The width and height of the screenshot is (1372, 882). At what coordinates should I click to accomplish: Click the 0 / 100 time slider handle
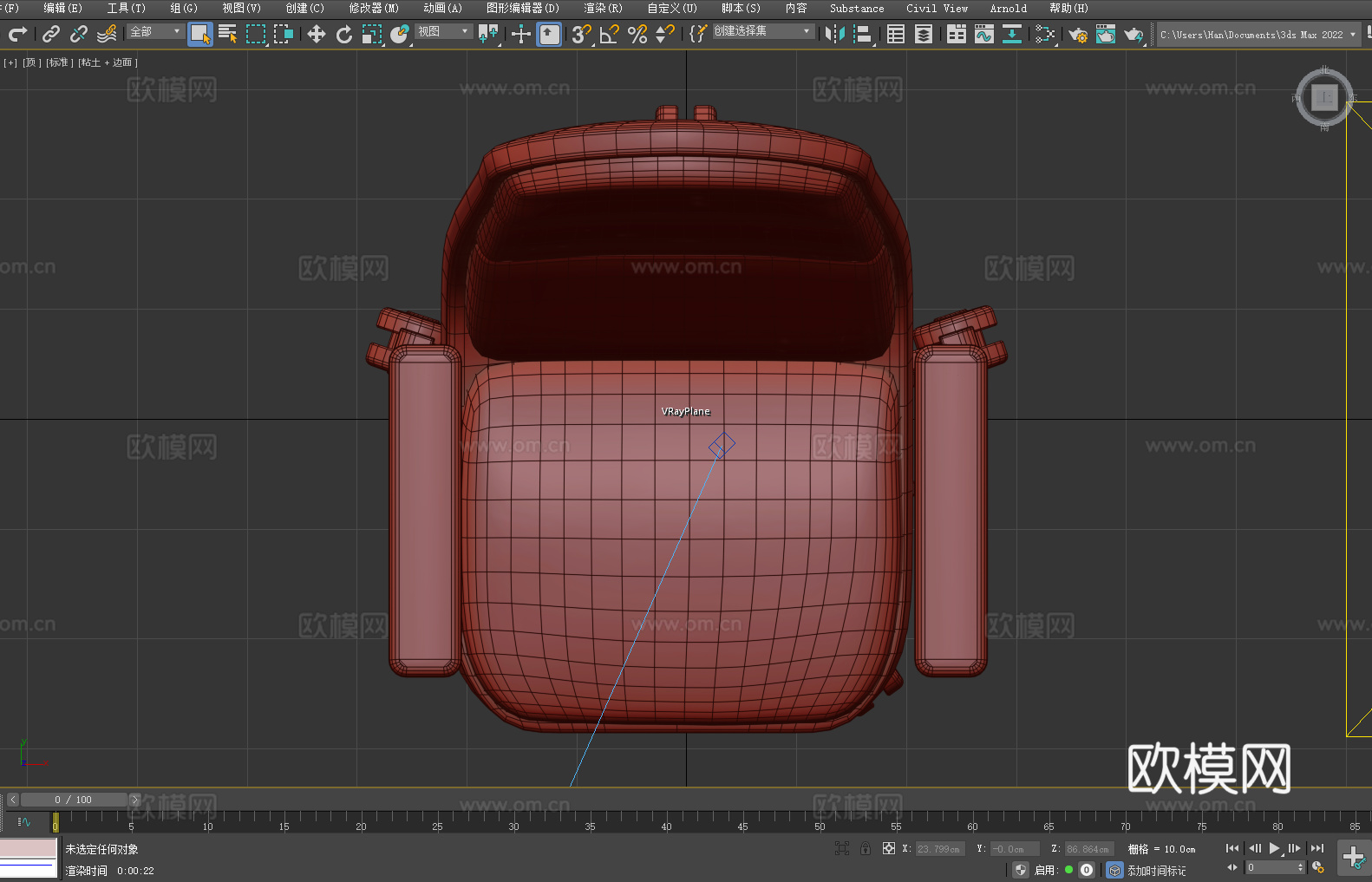pos(74,800)
